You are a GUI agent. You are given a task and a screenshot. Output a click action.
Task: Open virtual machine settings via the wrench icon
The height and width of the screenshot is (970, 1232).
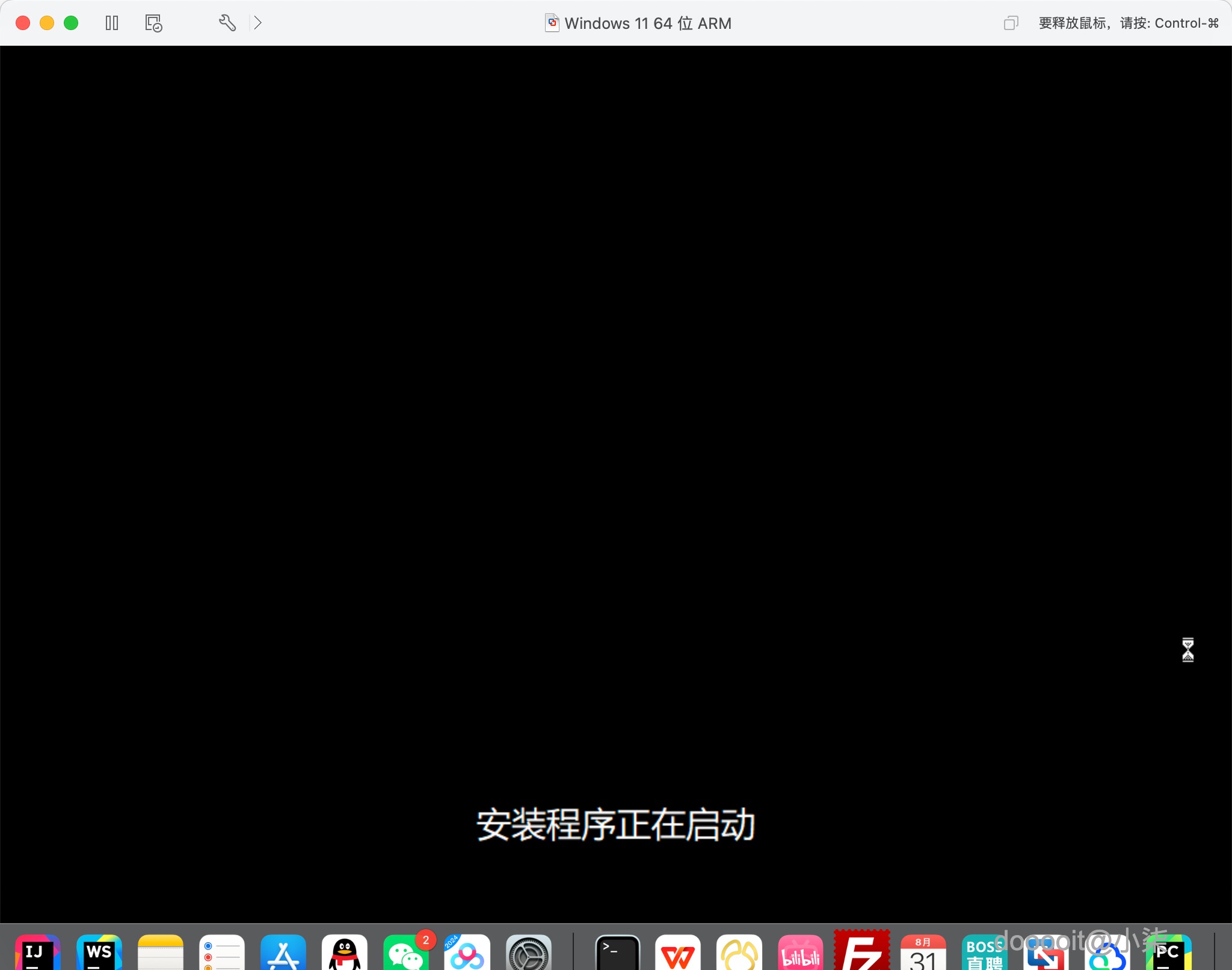tap(227, 23)
